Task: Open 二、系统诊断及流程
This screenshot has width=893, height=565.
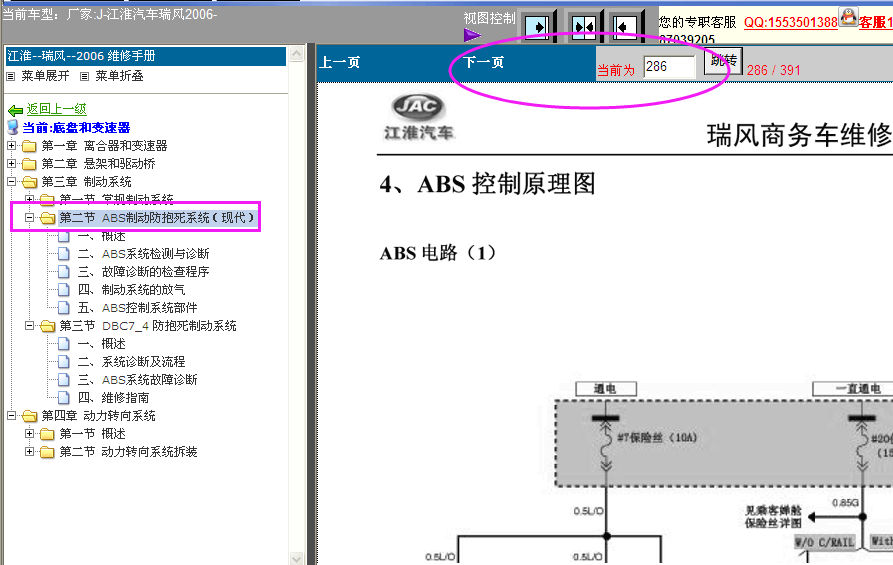Action: click(x=132, y=362)
